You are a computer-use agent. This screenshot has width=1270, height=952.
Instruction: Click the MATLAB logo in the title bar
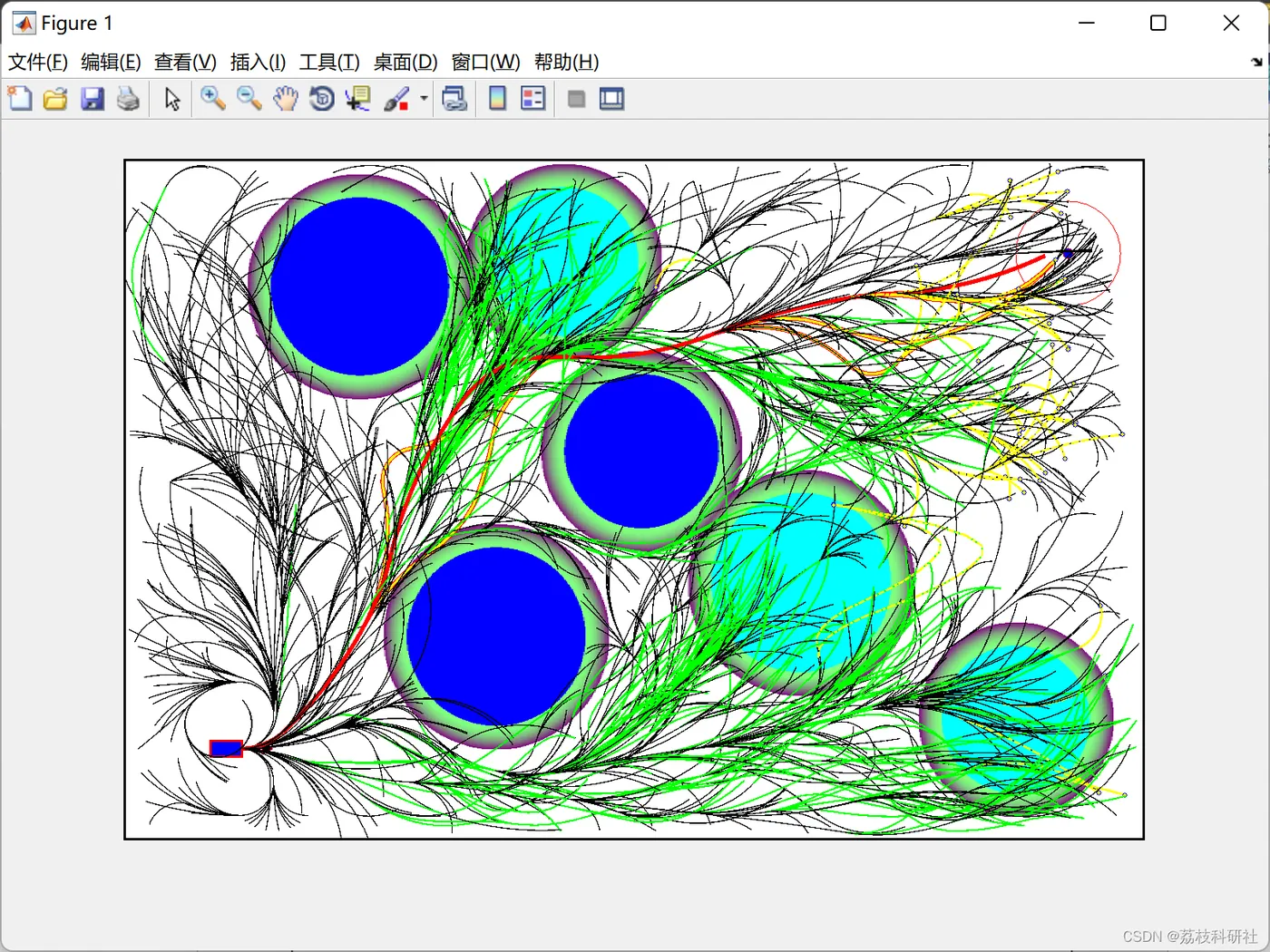click(x=24, y=23)
